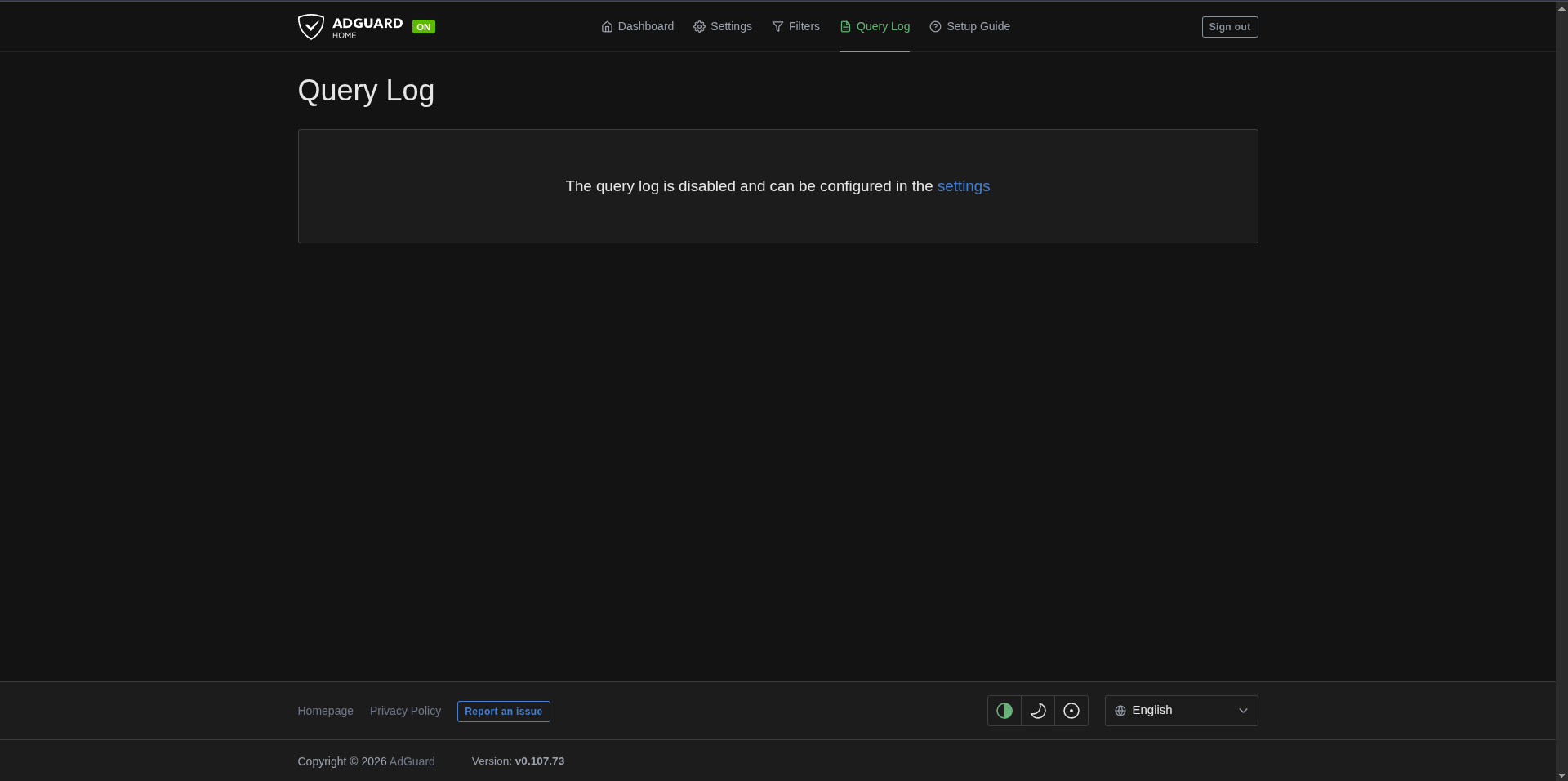Switch to dark theme moon icon

1038,711
